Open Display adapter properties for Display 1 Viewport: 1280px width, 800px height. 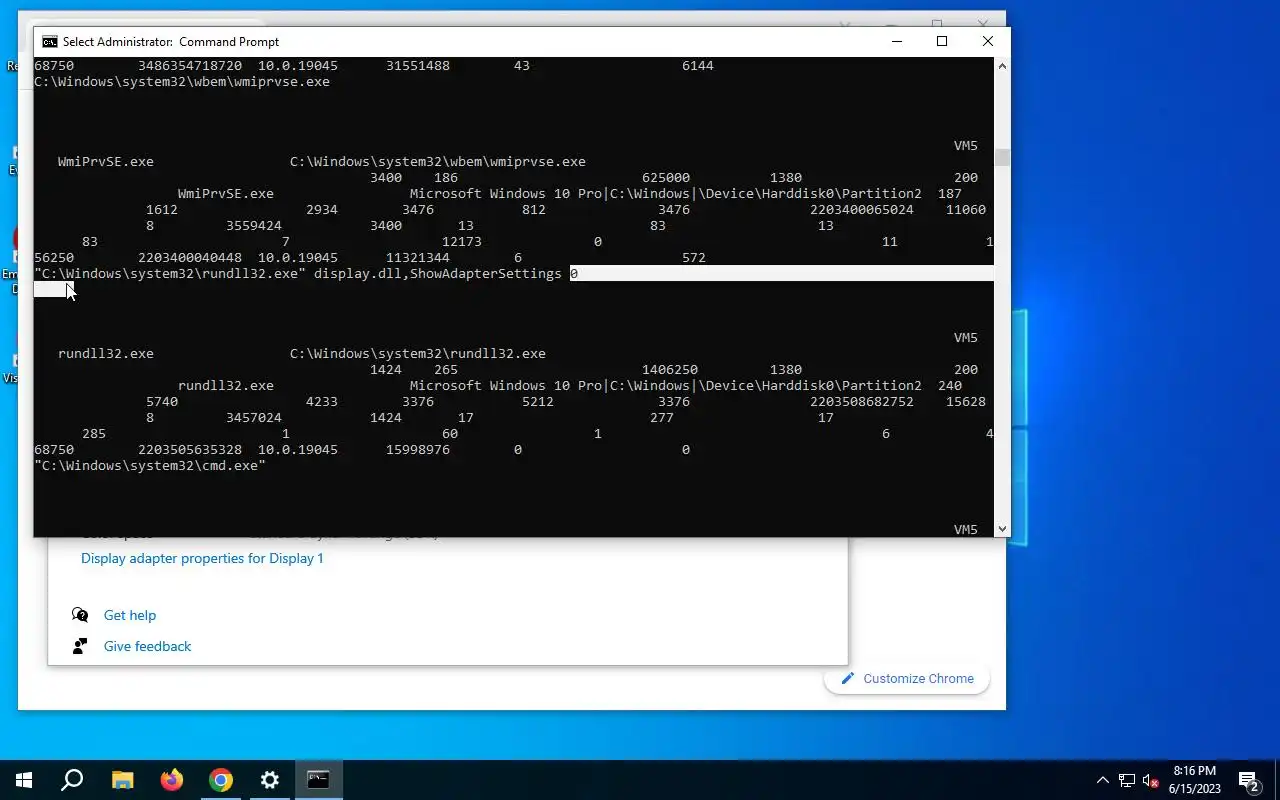pyautogui.click(x=202, y=558)
